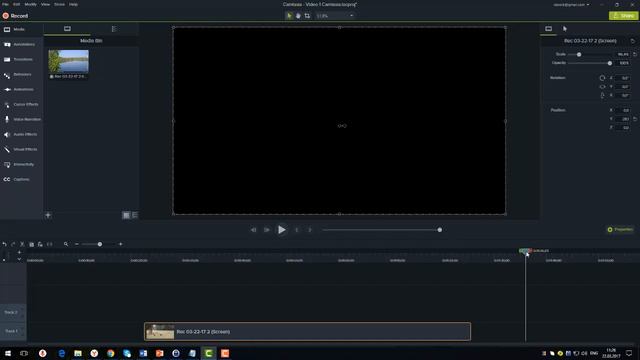The height and width of the screenshot is (360, 640).
Task: Click the Play button
Action: pos(282,230)
